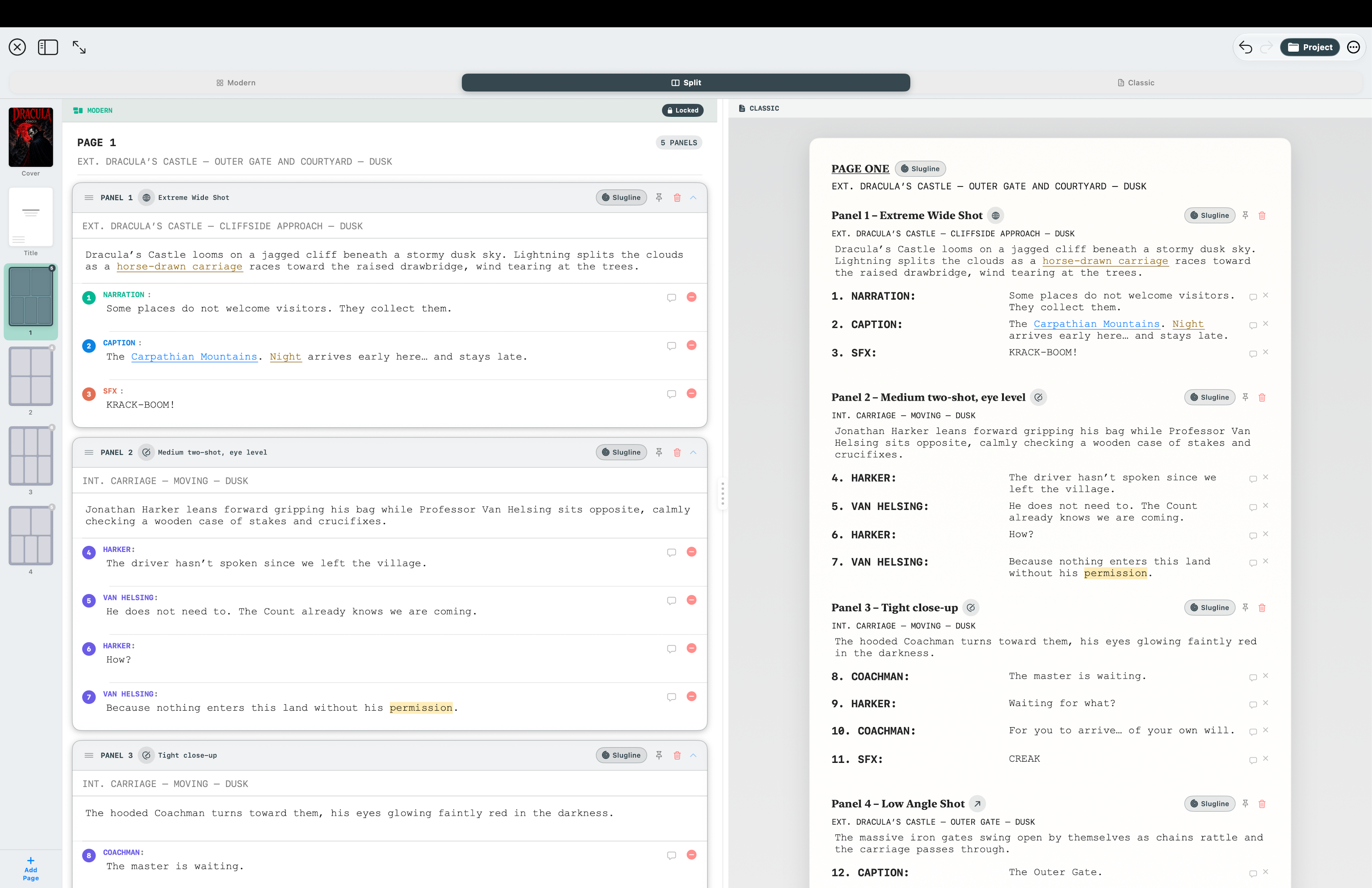Remove the NARRATION line in Modern pane
Screen dimensions: 1372x888
692,297
